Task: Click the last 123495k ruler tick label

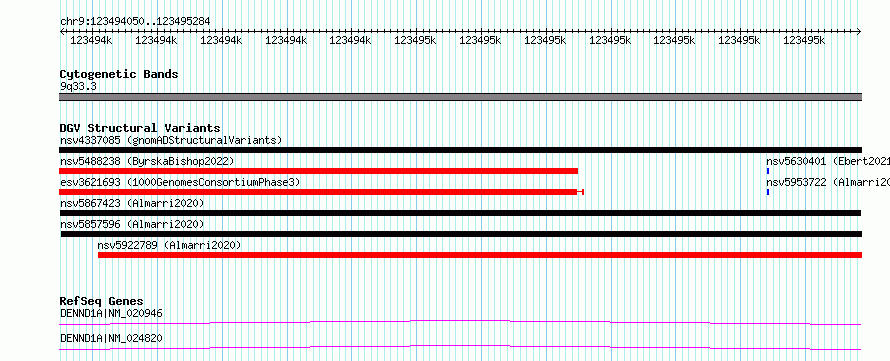Action: coord(804,40)
